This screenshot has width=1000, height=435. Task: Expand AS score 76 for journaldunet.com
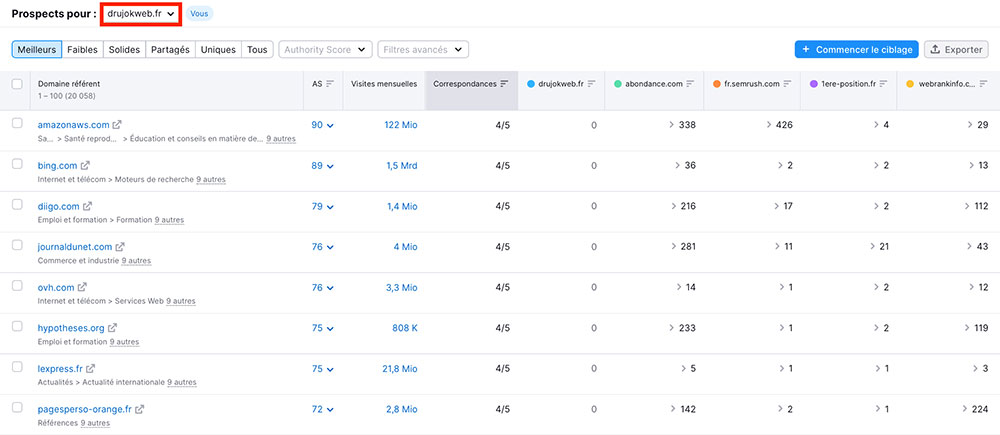pos(323,247)
